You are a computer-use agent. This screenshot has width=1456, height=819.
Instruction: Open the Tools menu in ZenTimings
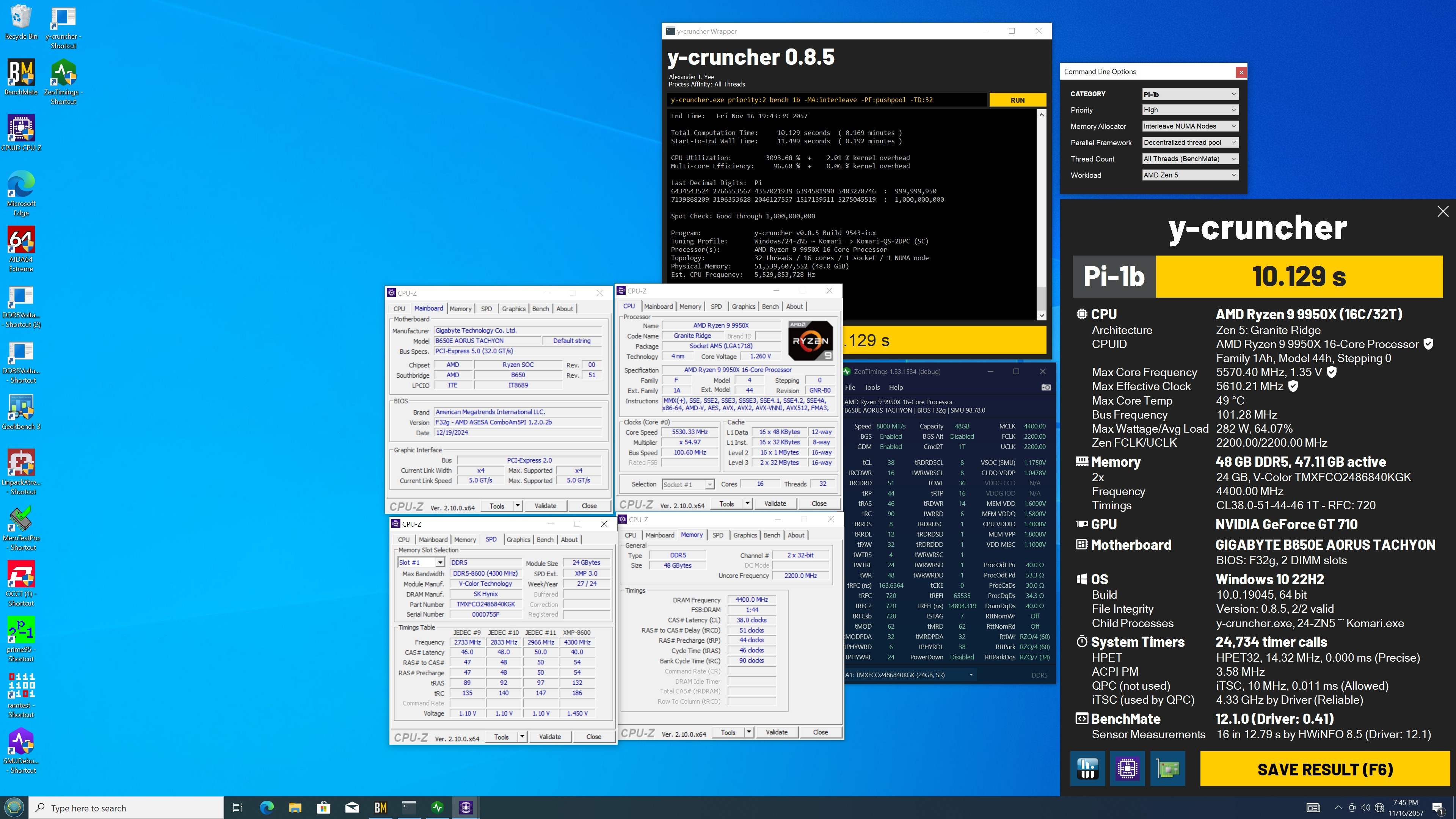(x=872, y=388)
